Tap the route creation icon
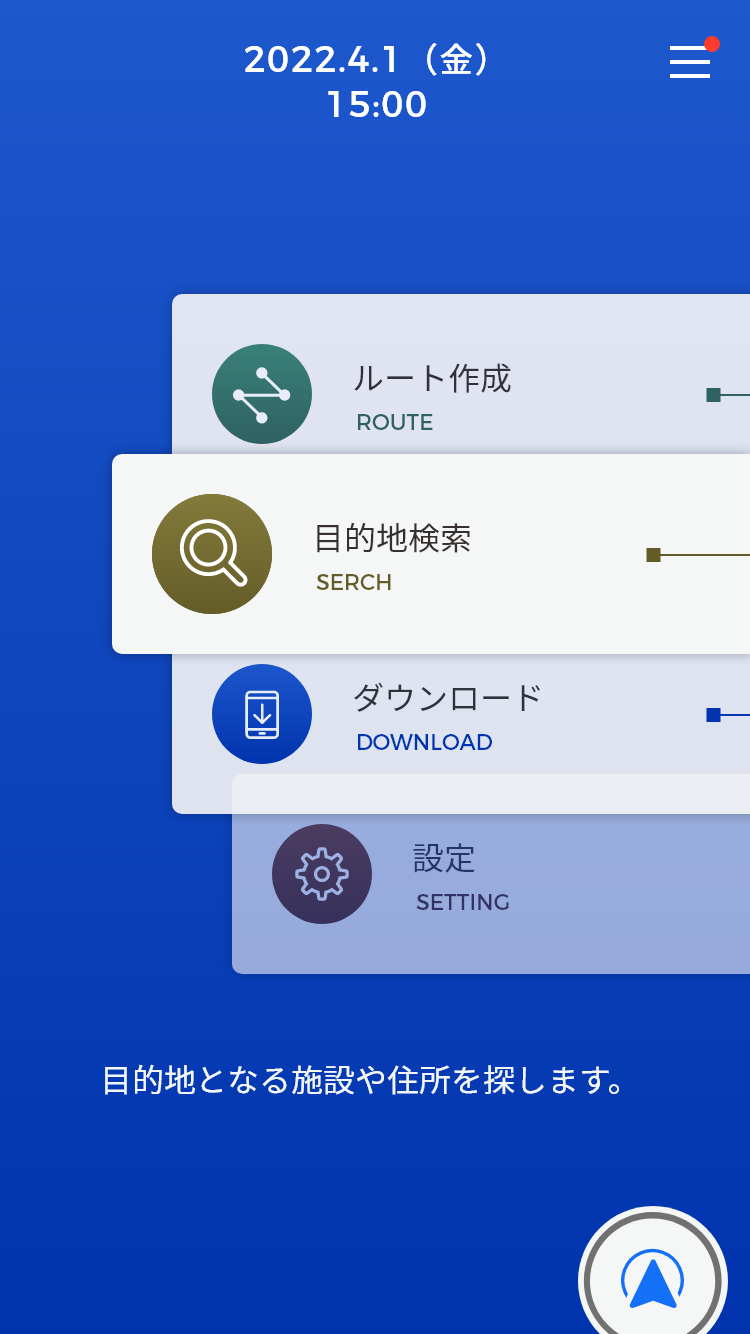The width and height of the screenshot is (750, 1334). 262,394
